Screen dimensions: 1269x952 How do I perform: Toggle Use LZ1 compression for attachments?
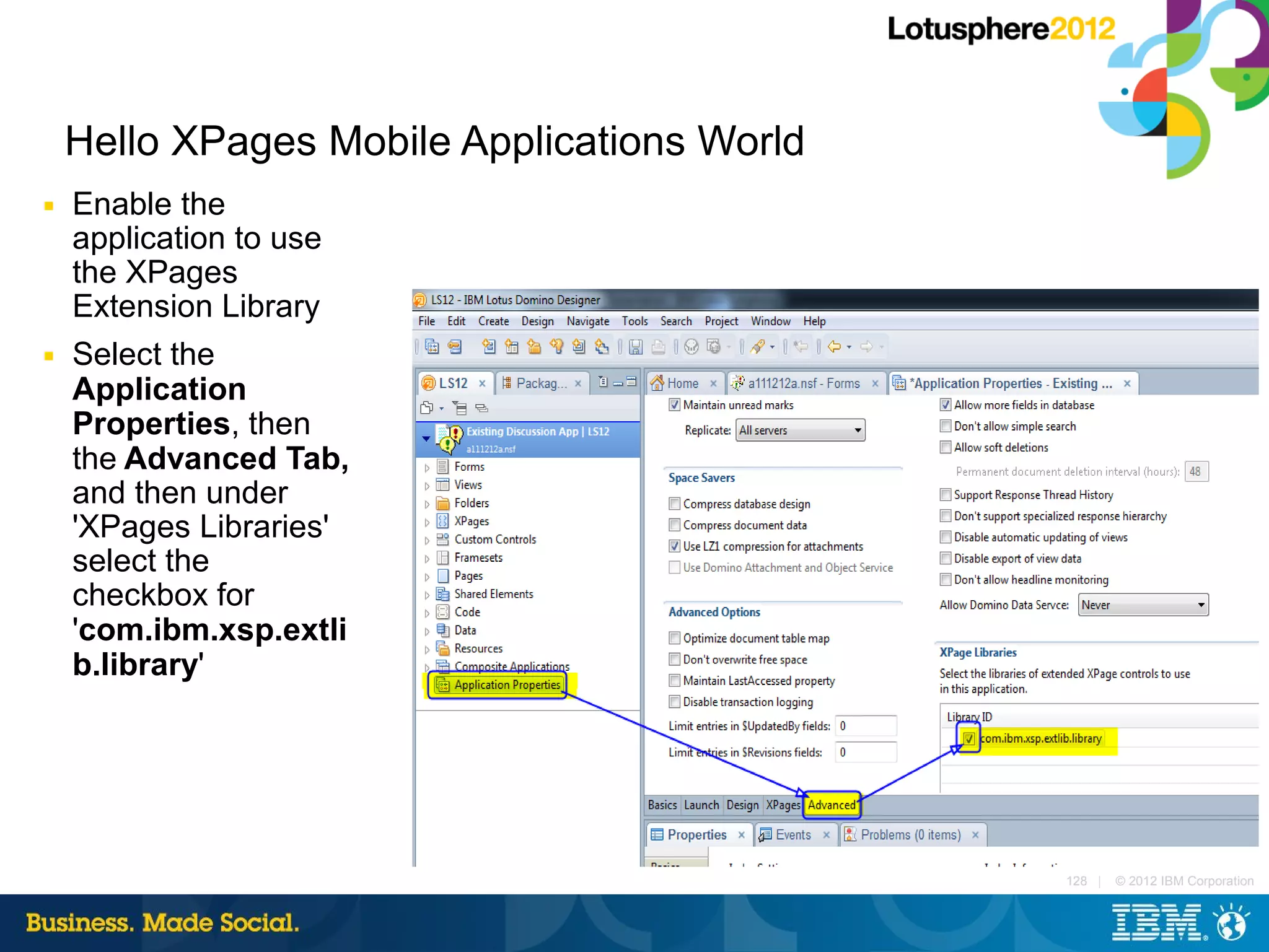(x=675, y=546)
